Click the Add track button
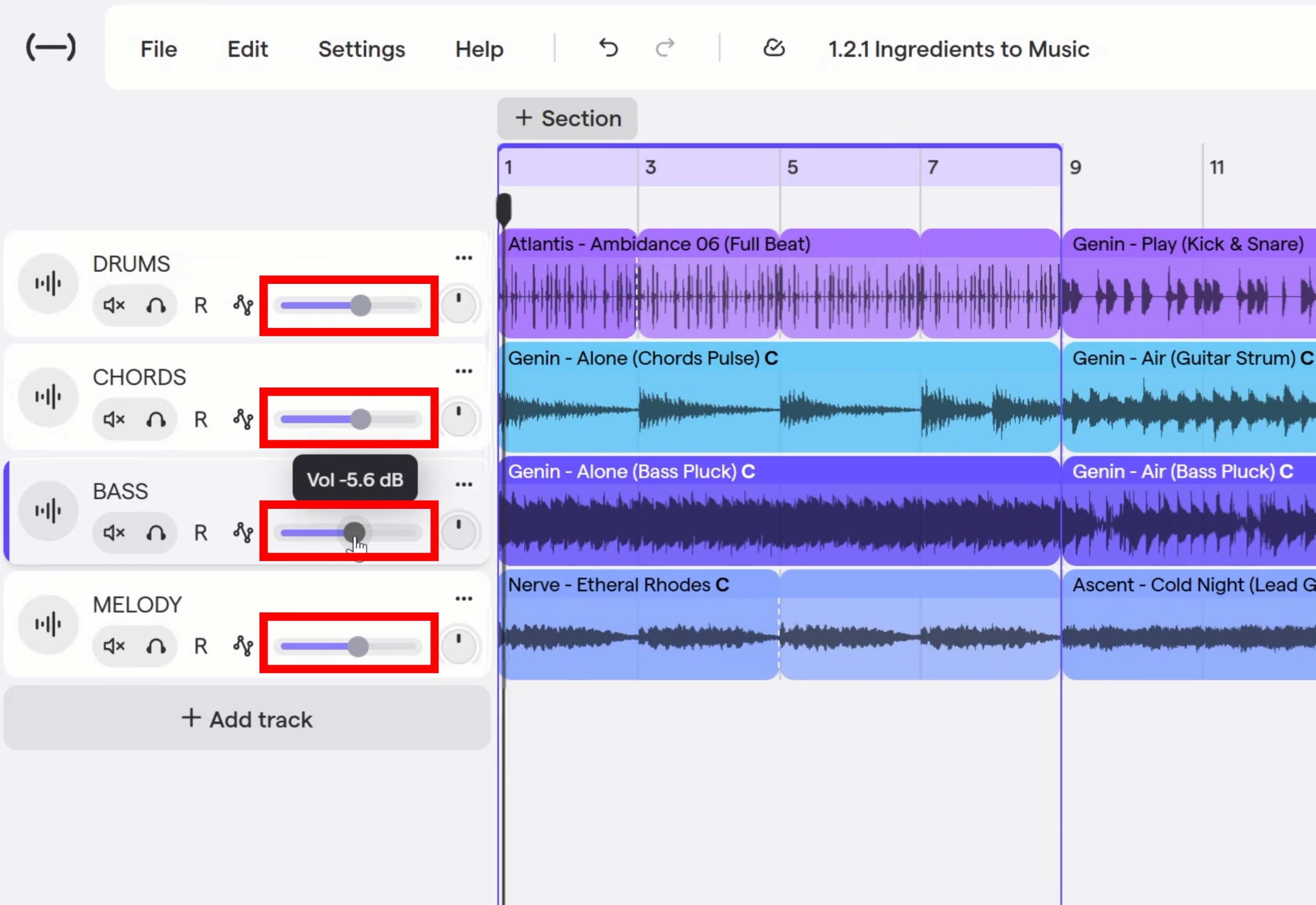This screenshot has width=1316, height=905. coord(247,718)
